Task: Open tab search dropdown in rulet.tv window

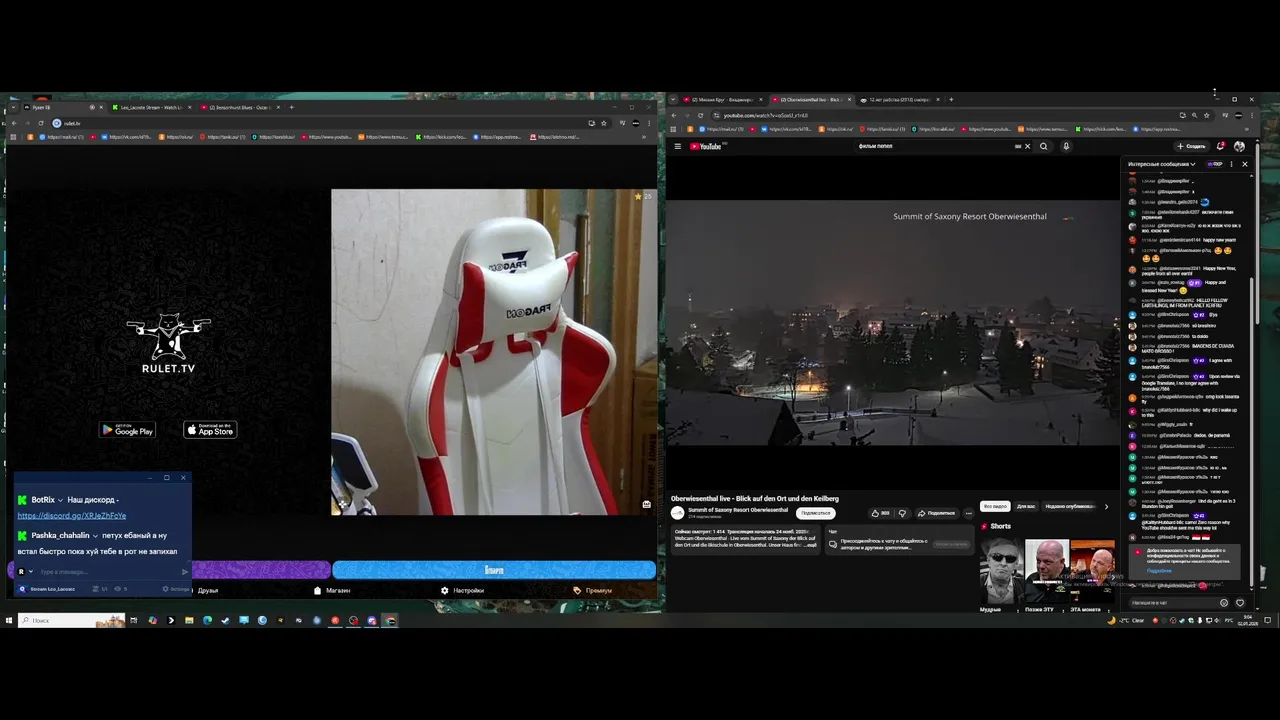Action: tap(13, 107)
